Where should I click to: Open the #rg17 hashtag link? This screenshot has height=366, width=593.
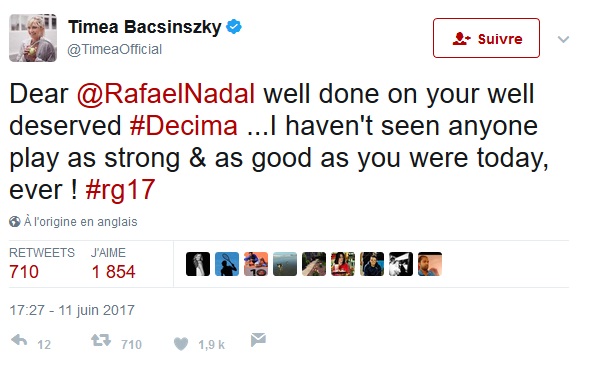[x=120, y=189]
